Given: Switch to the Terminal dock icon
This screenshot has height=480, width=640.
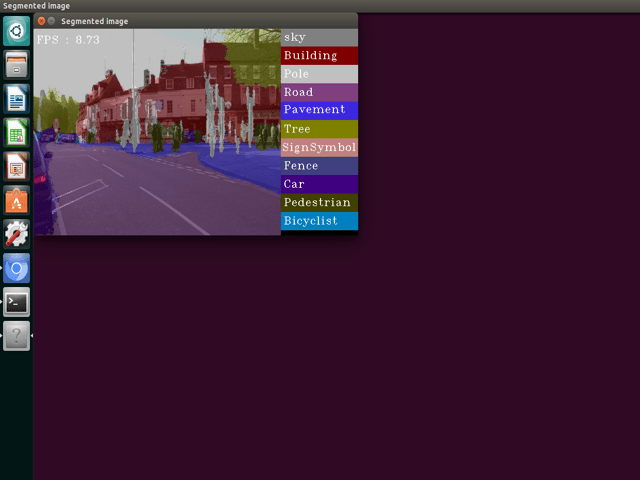Looking at the screenshot, I should (16, 302).
